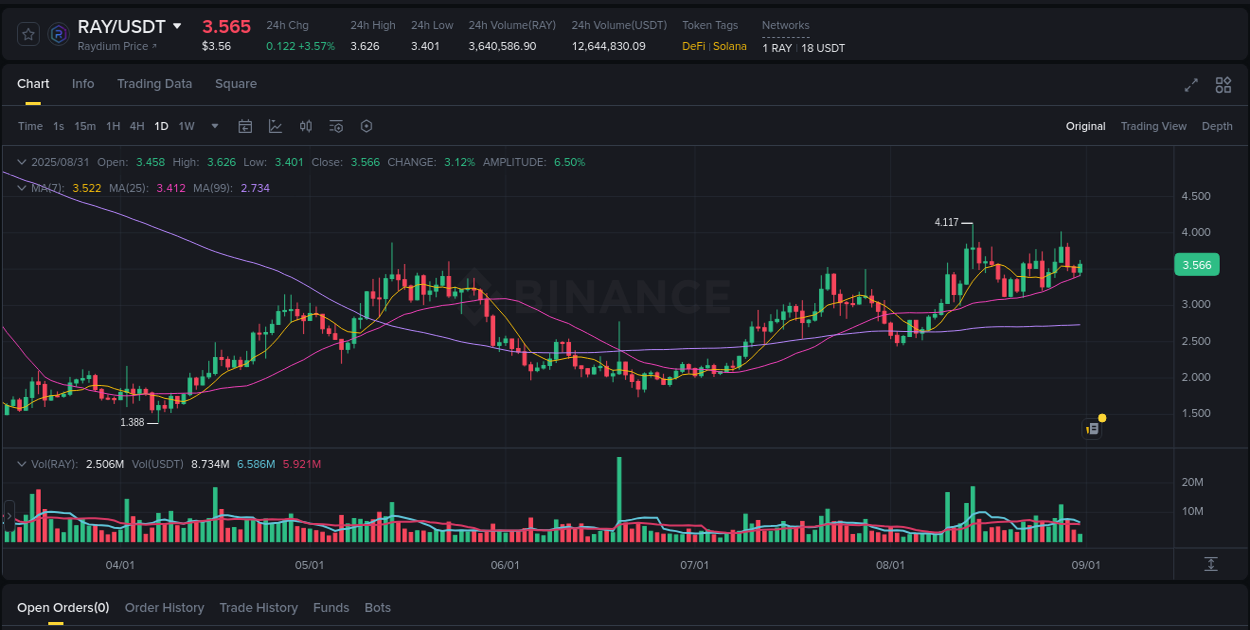Viewport: 1250px width, 630px height.
Task: Open the news feed icon with yellow dot
Action: click(x=1092, y=428)
